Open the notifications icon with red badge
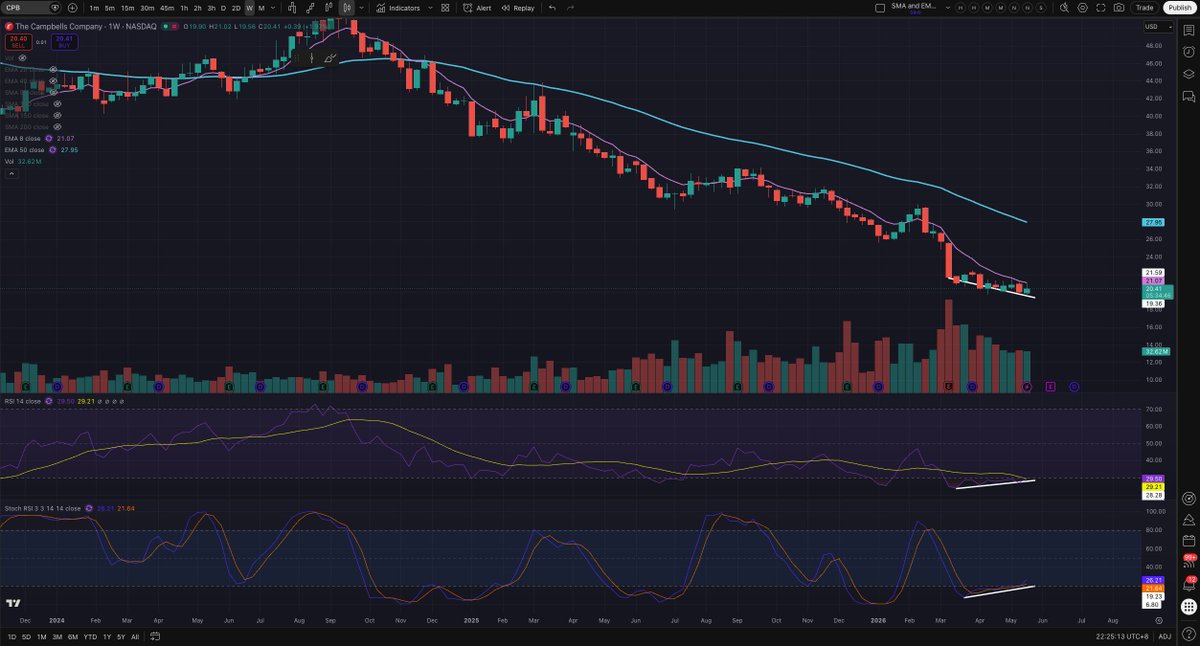This screenshot has height=646, width=1200. coord(1188,583)
